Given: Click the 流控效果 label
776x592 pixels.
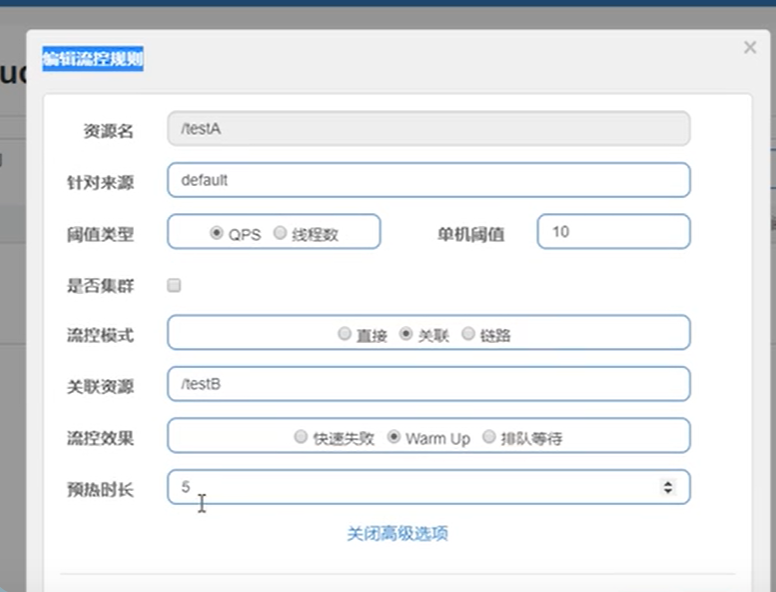Looking at the screenshot, I should [100, 438].
